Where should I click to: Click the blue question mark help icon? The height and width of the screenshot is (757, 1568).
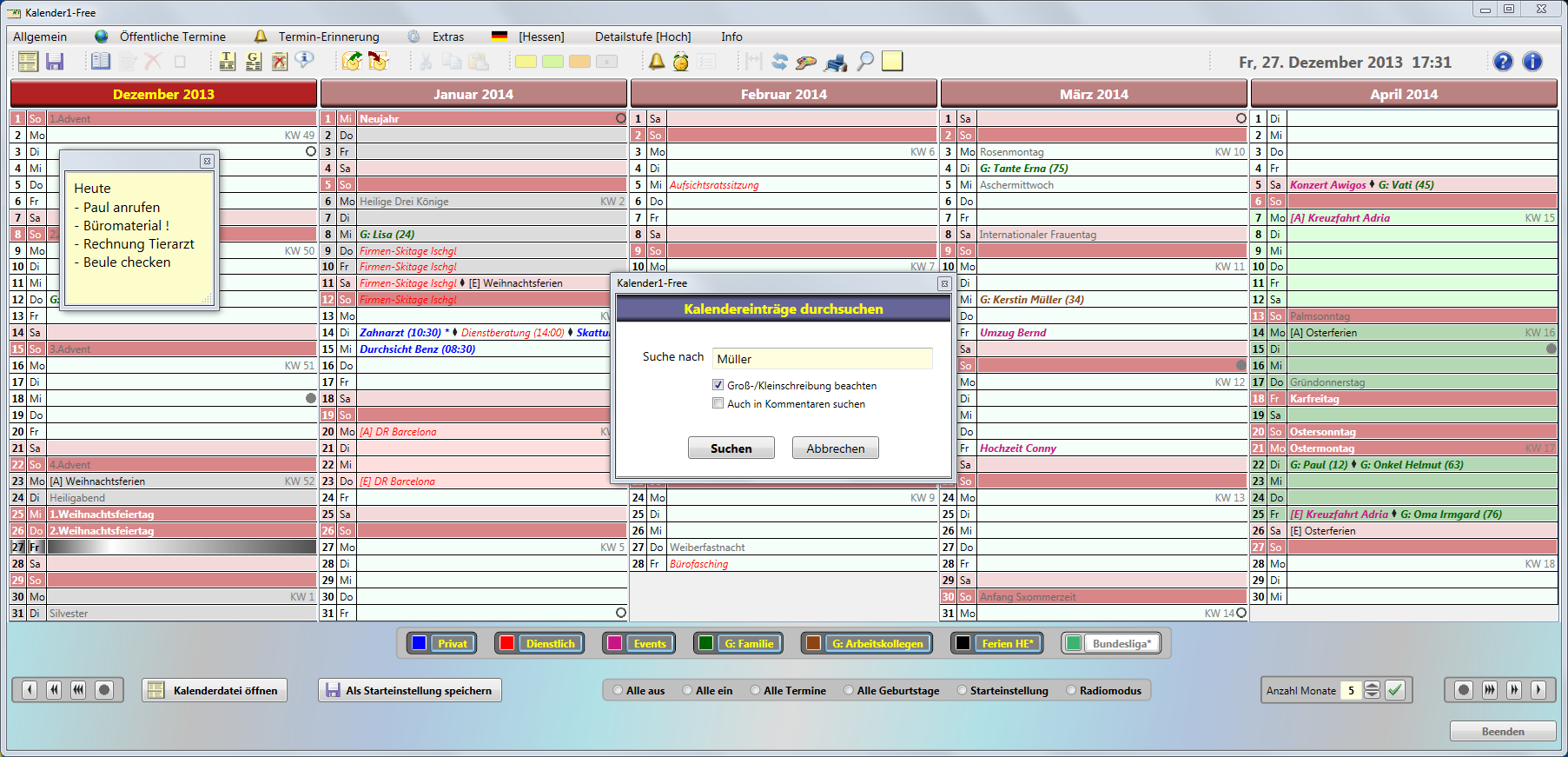(x=1503, y=62)
